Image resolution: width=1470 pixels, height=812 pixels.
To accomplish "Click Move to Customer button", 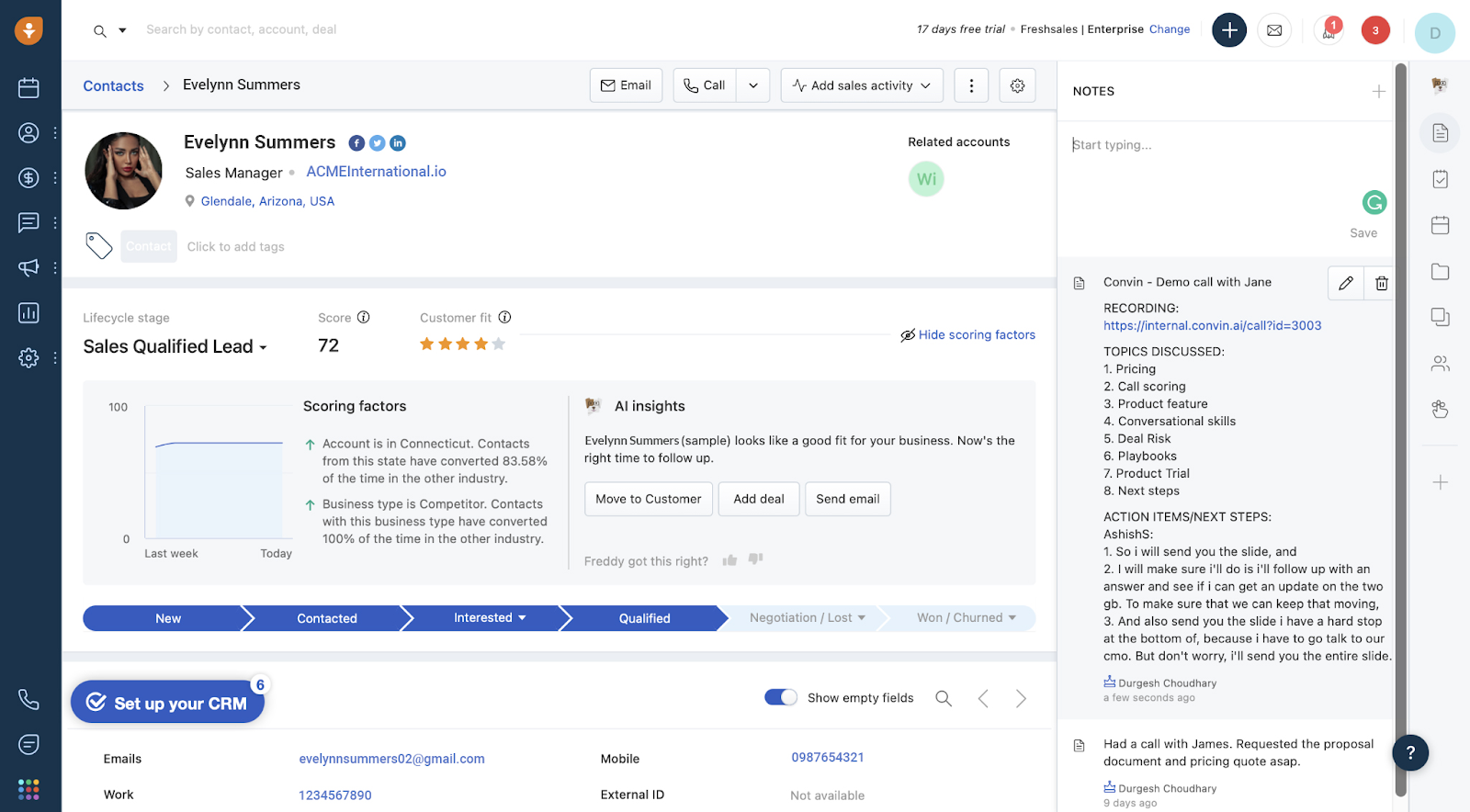I will point(648,499).
